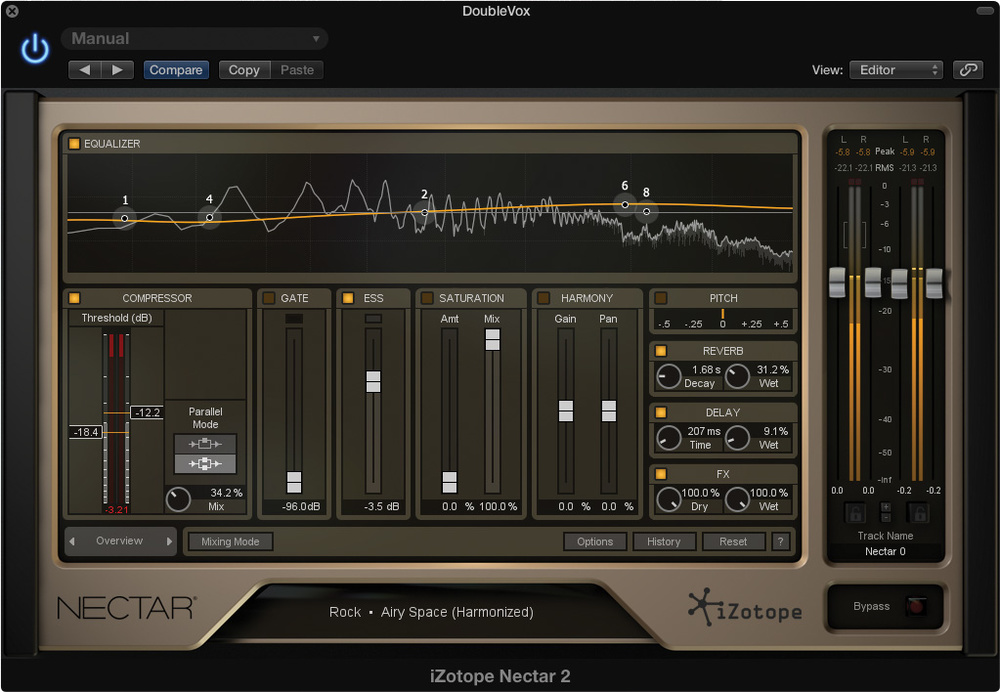Image resolution: width=1000 pixels, height=692 pixels.
Task: Click the Compare button
Action: pos(176,70)
